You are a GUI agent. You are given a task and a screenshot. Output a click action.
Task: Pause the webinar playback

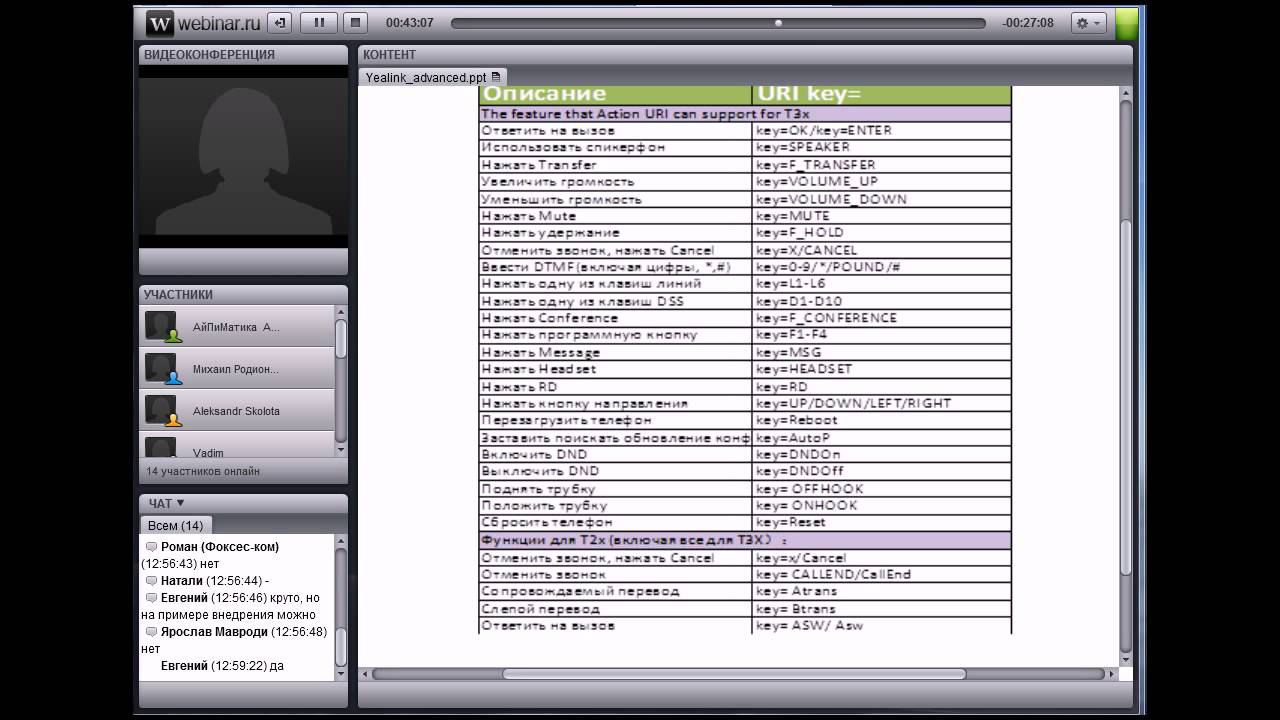click(x=319, y=22)
